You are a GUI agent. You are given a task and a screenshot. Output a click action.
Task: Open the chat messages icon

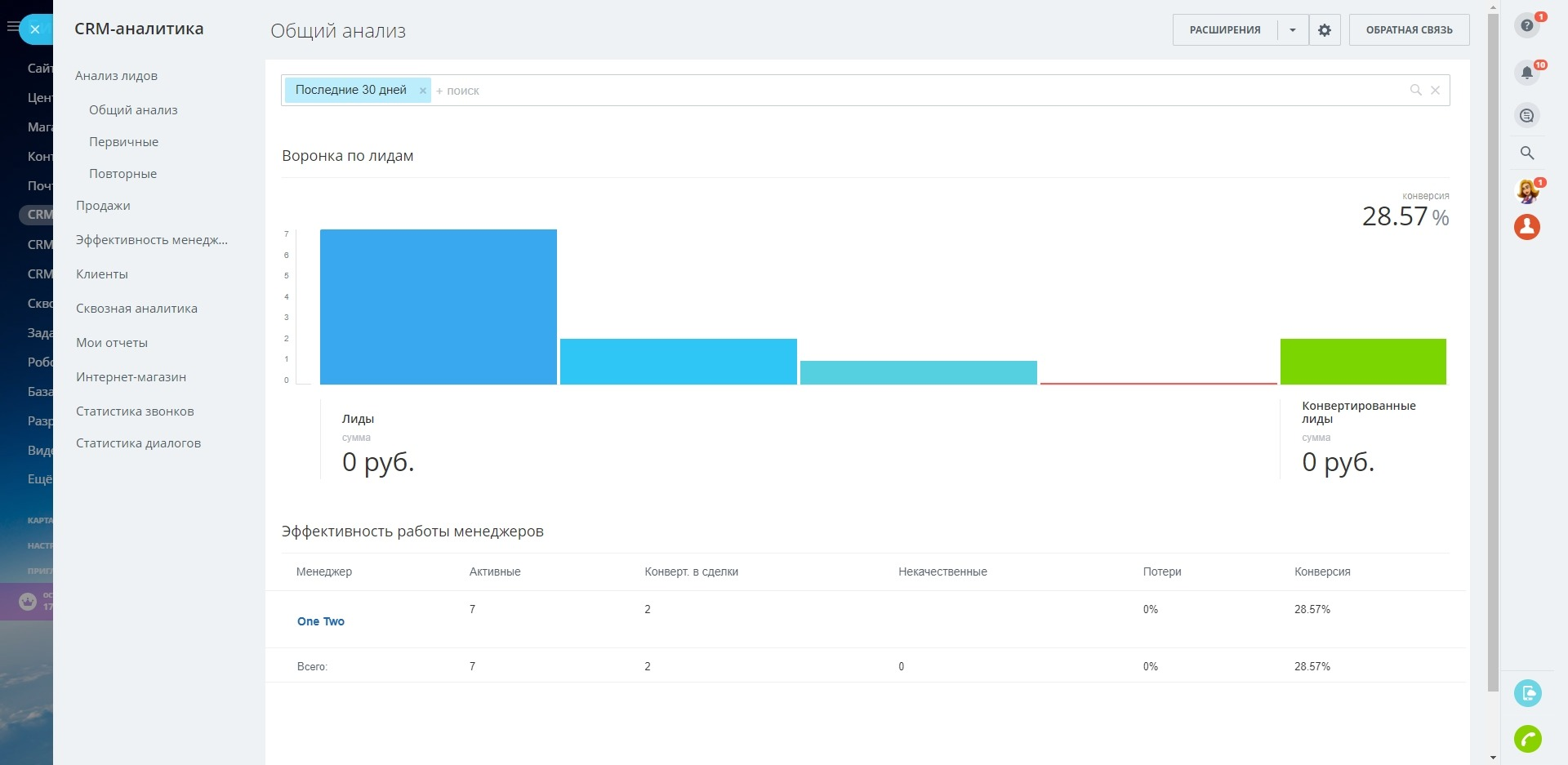click(1527, 115)
